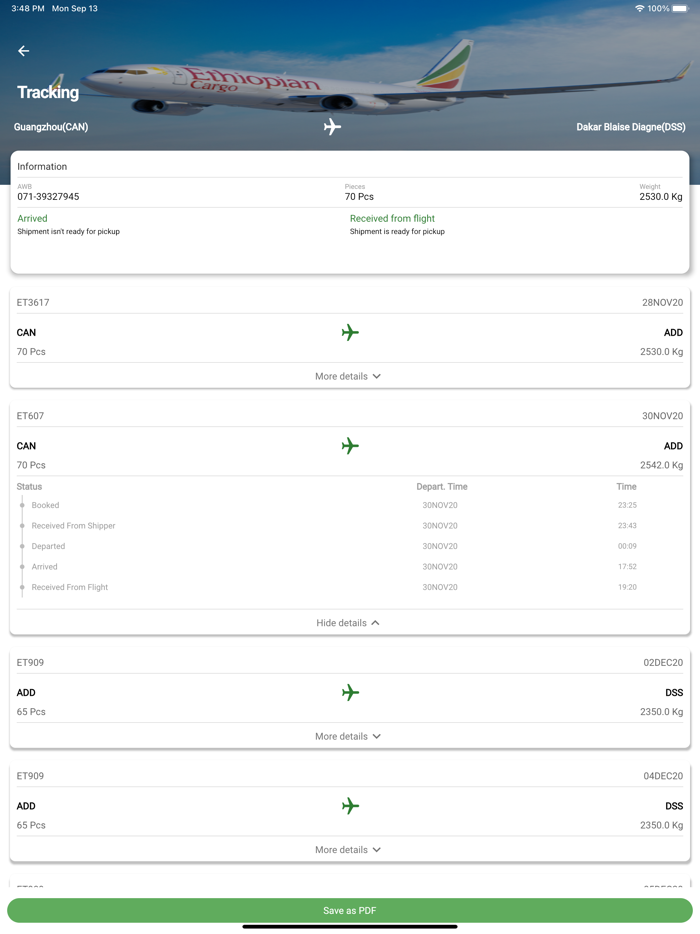The width and height of the screenshot is (700, 934).
Task: Tap the green plane icon on ET607 card
Action: click(350, 446)
